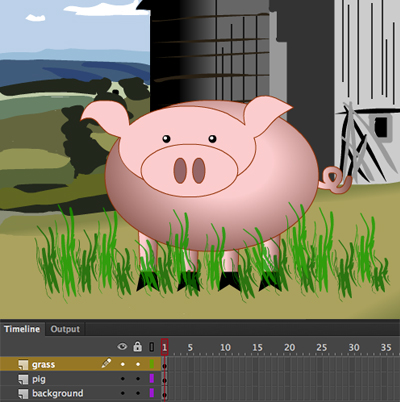This screenshot has height=402, width=400.
Task: Click frame 20 on the timeline ruler
Action: (x=289, y=347)
